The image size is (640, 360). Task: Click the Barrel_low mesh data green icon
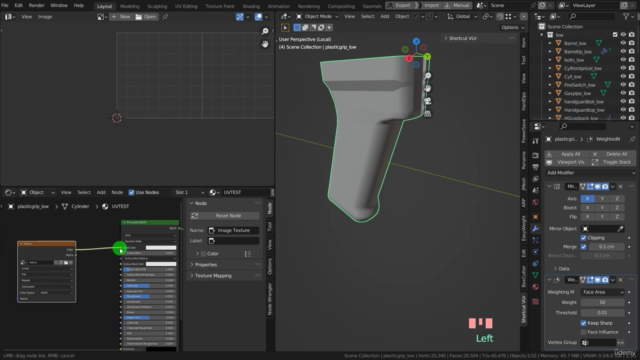599,43
